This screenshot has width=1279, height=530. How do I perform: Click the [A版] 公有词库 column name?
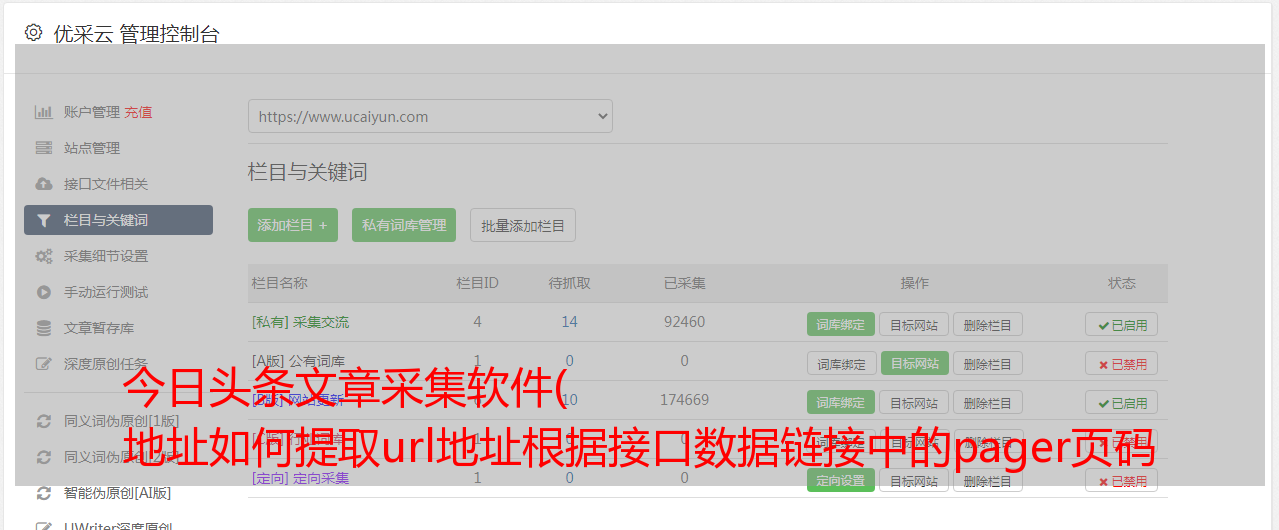point(298,361)
